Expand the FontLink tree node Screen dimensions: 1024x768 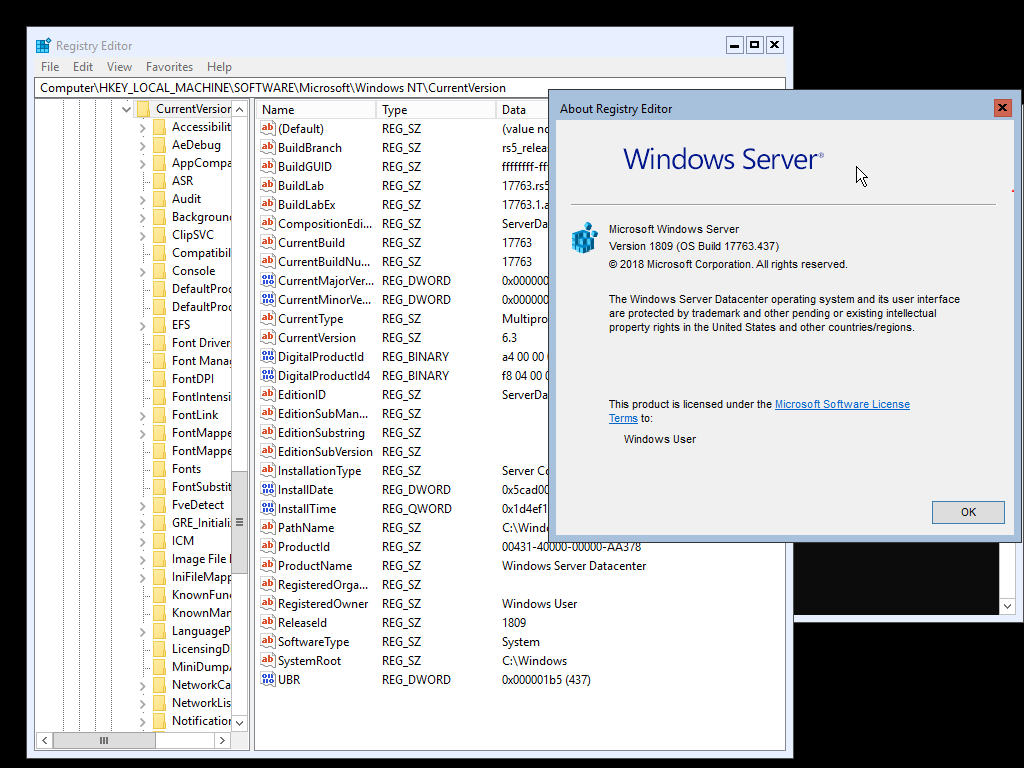[x=142, y=415]
